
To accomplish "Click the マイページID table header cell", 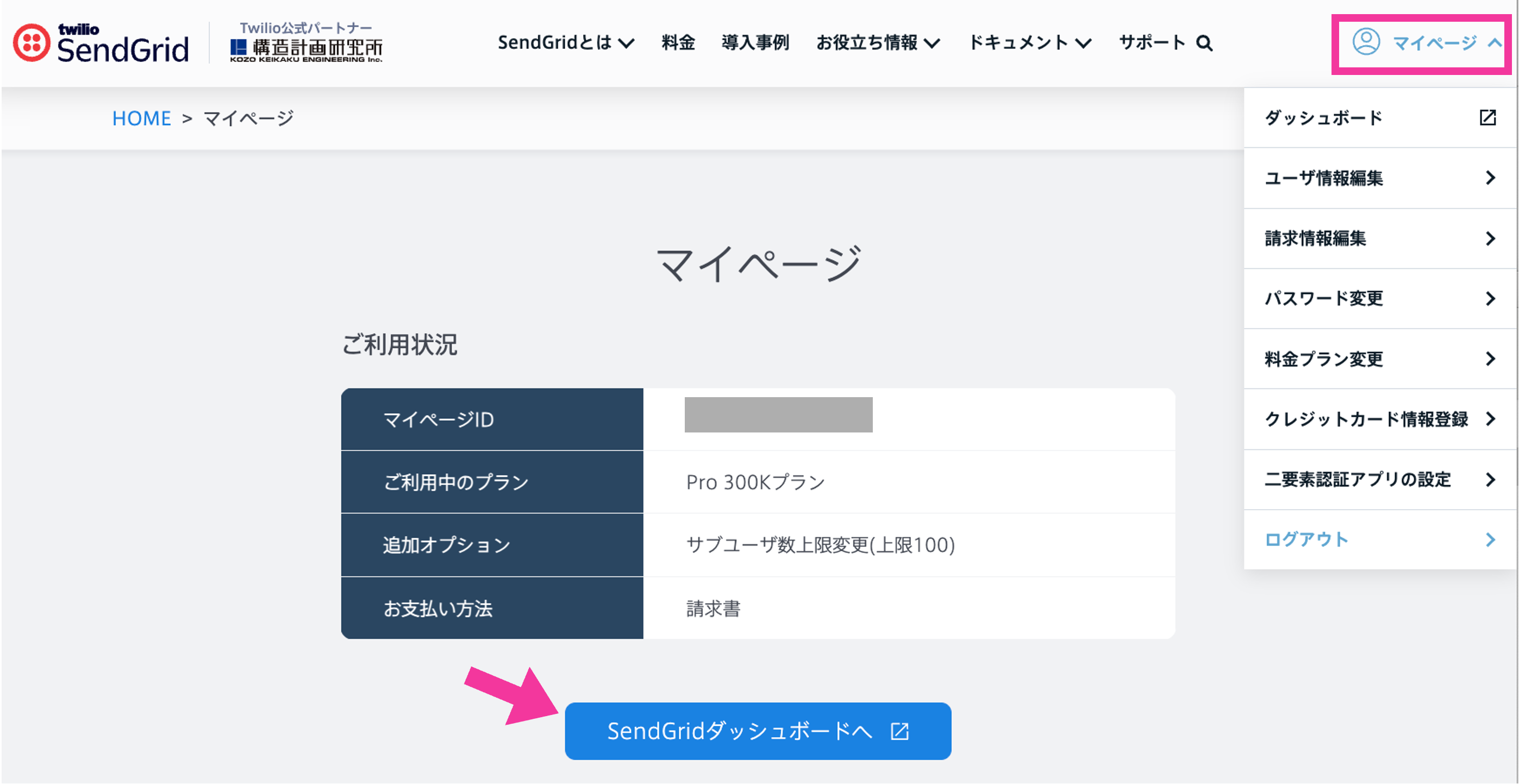I will pyautogui.click(x=492, y=419).
